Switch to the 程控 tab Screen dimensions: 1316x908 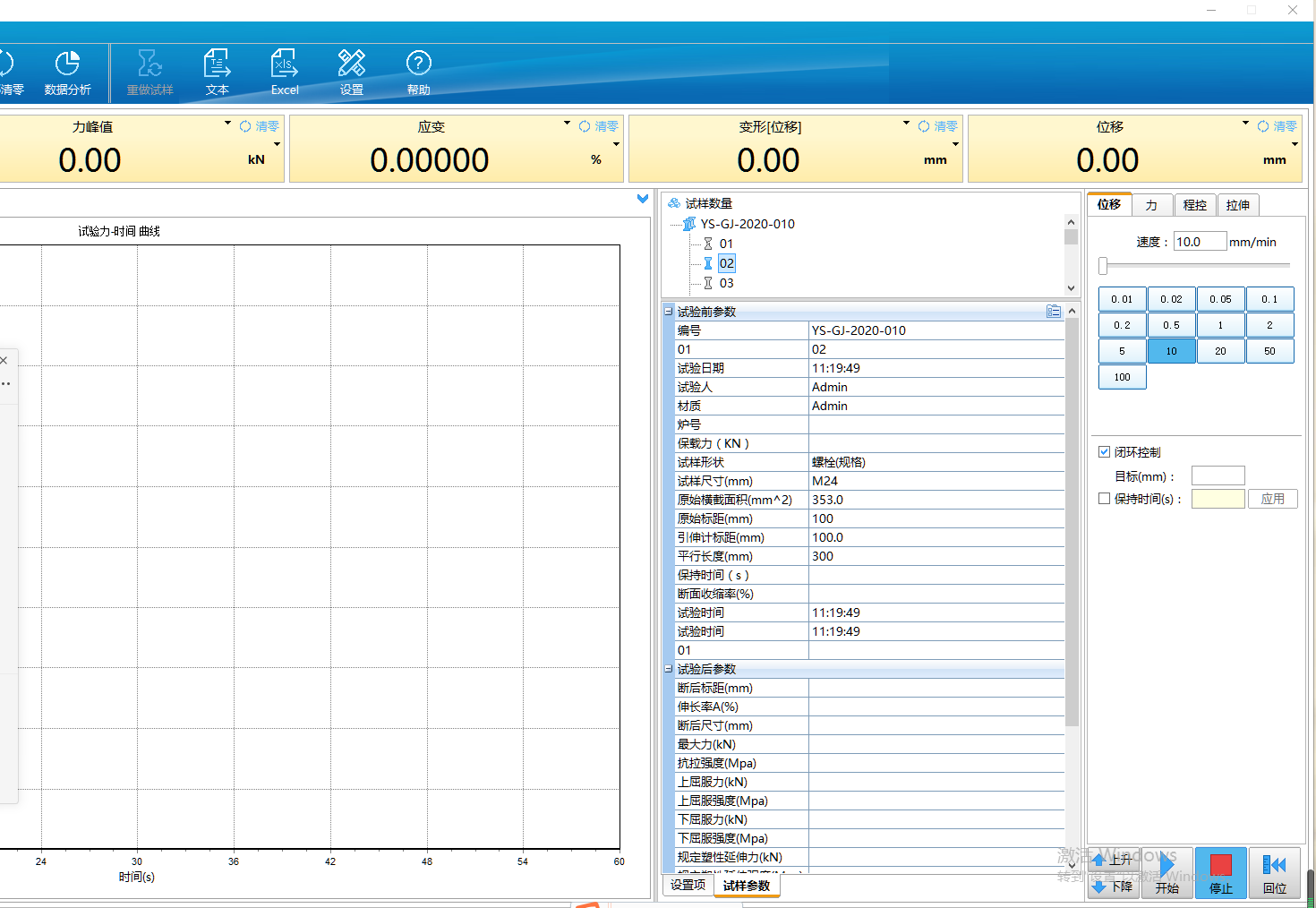[x=1194, y=205]
